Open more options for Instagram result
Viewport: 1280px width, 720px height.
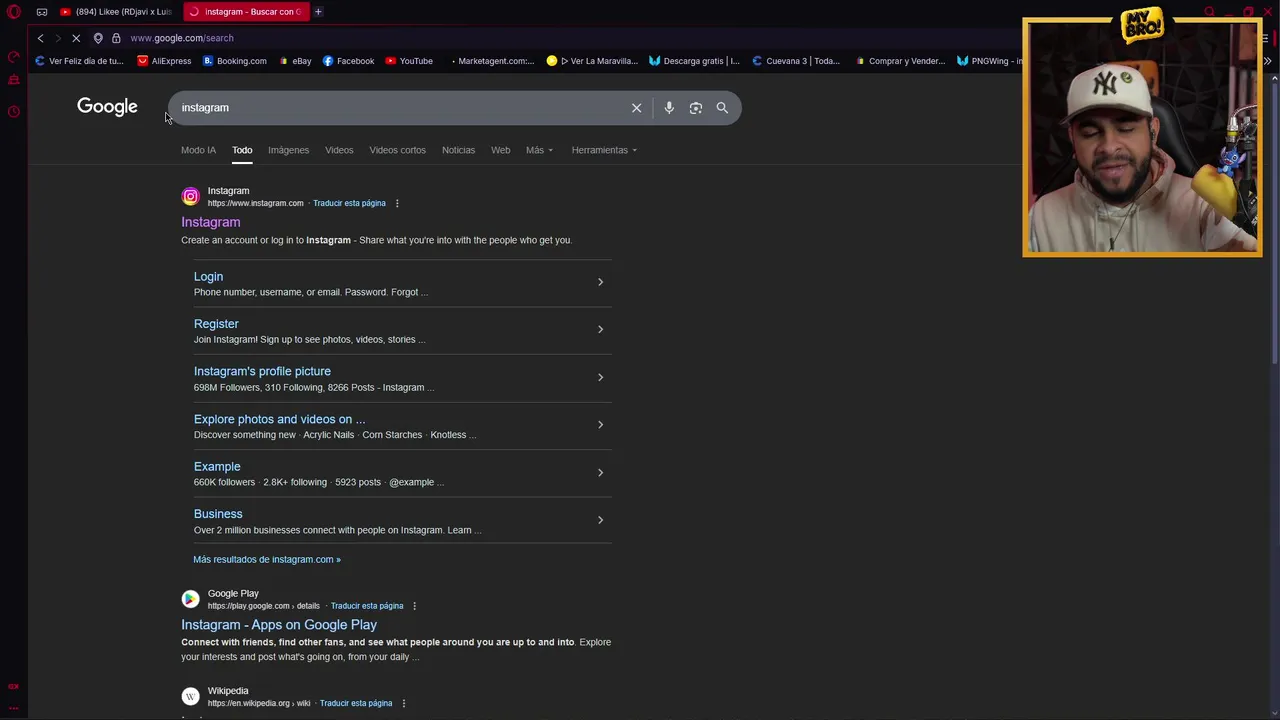click(x=397, y=203)
